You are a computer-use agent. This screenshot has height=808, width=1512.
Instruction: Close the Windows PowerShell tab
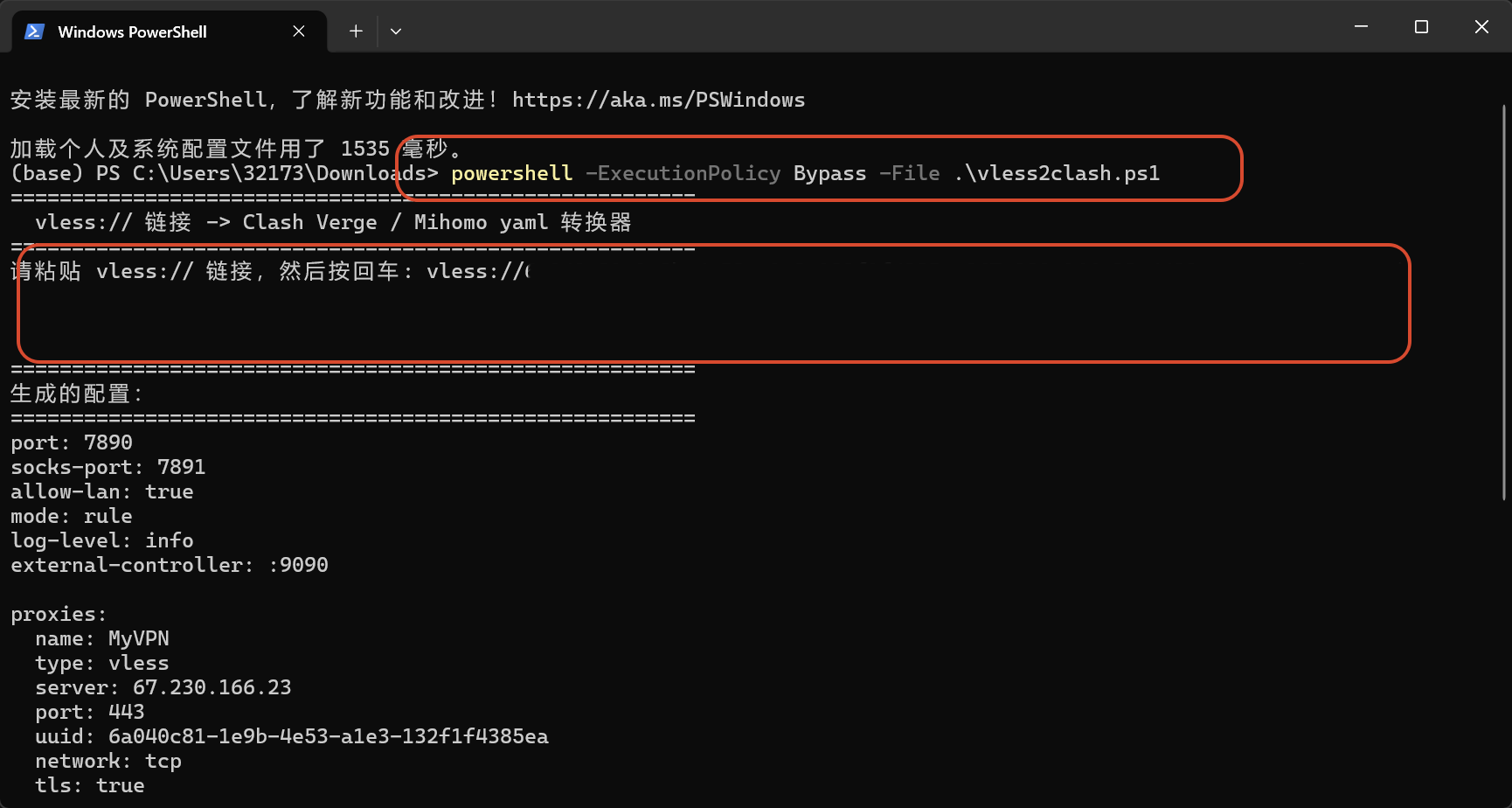[x=299, y=31]
